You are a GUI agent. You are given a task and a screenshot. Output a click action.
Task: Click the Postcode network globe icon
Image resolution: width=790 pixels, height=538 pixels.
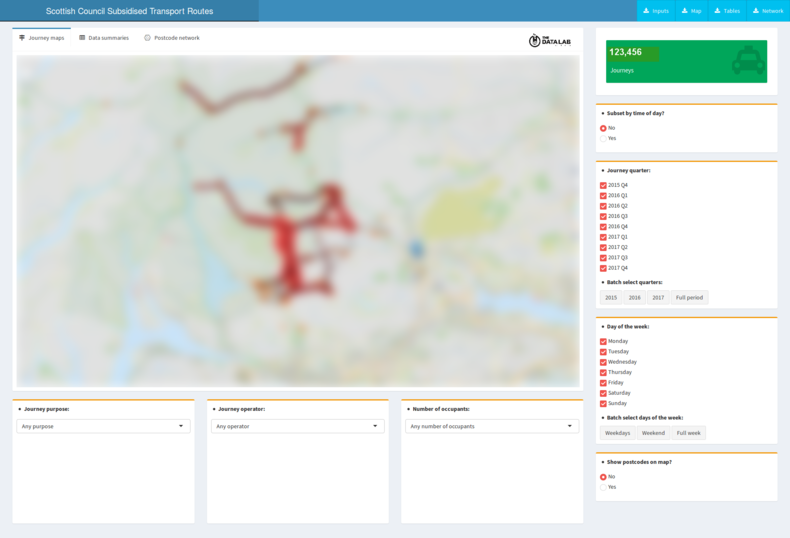[x=147, y=38]
